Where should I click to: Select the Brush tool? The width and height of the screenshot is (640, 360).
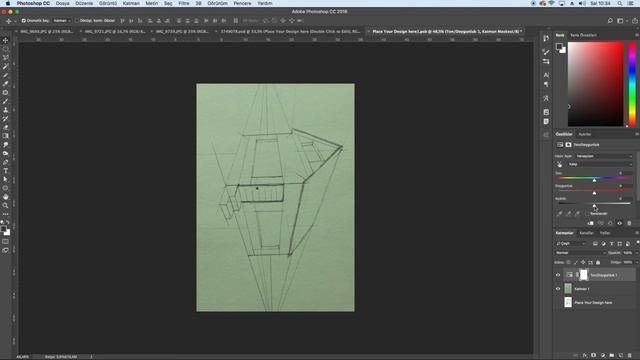5,101
